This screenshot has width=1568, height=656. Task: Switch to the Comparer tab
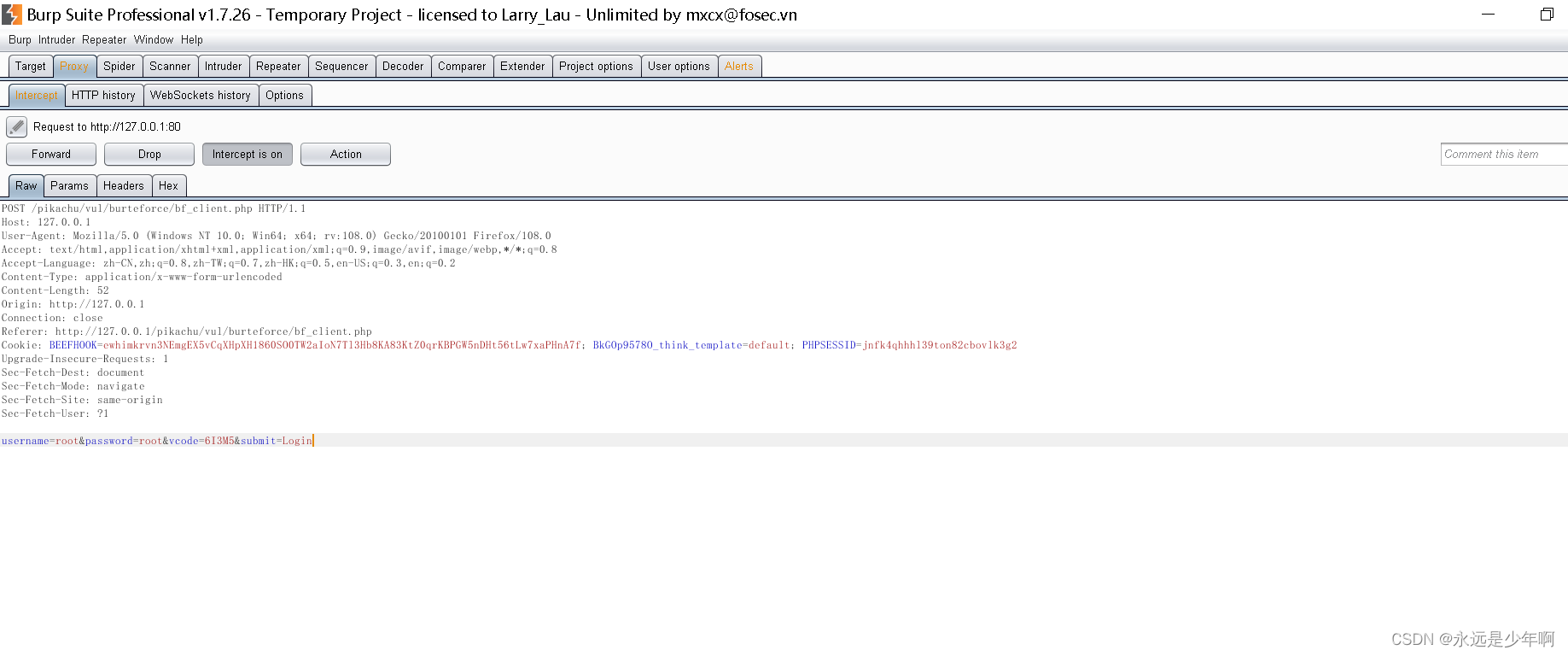pos(462,67)
